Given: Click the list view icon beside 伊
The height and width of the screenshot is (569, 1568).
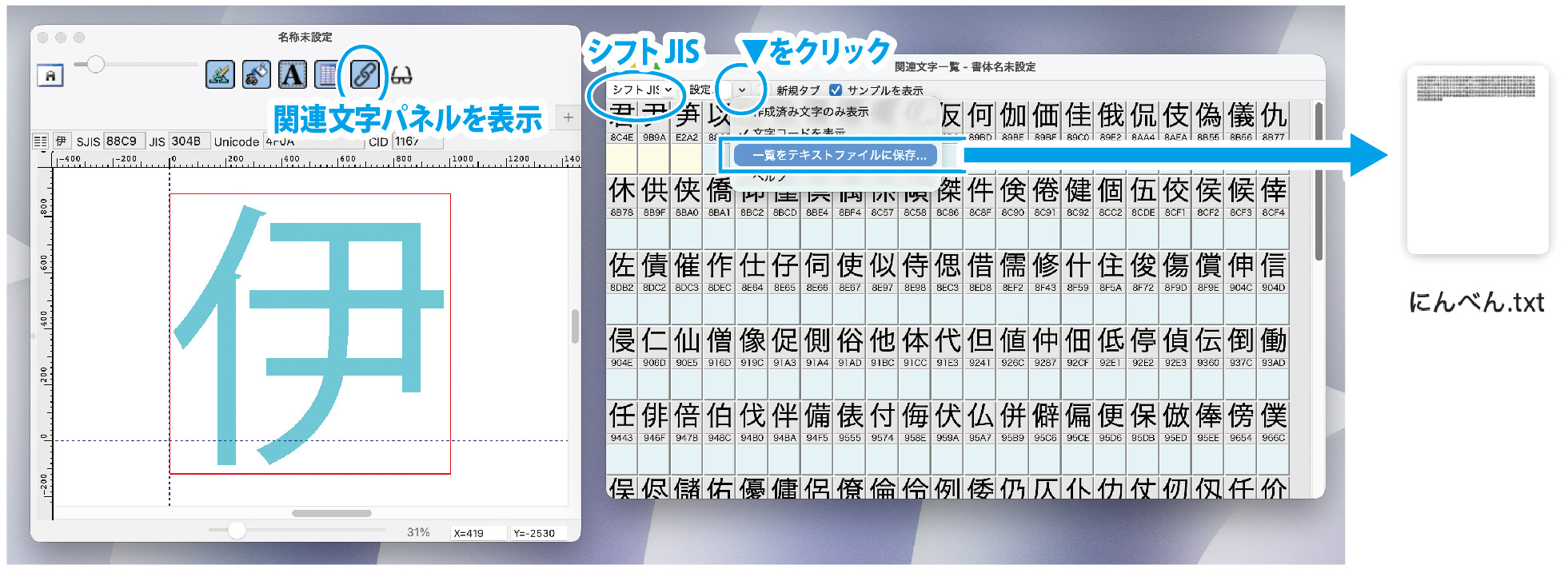Looking at the screenshot, I should 41,141.
